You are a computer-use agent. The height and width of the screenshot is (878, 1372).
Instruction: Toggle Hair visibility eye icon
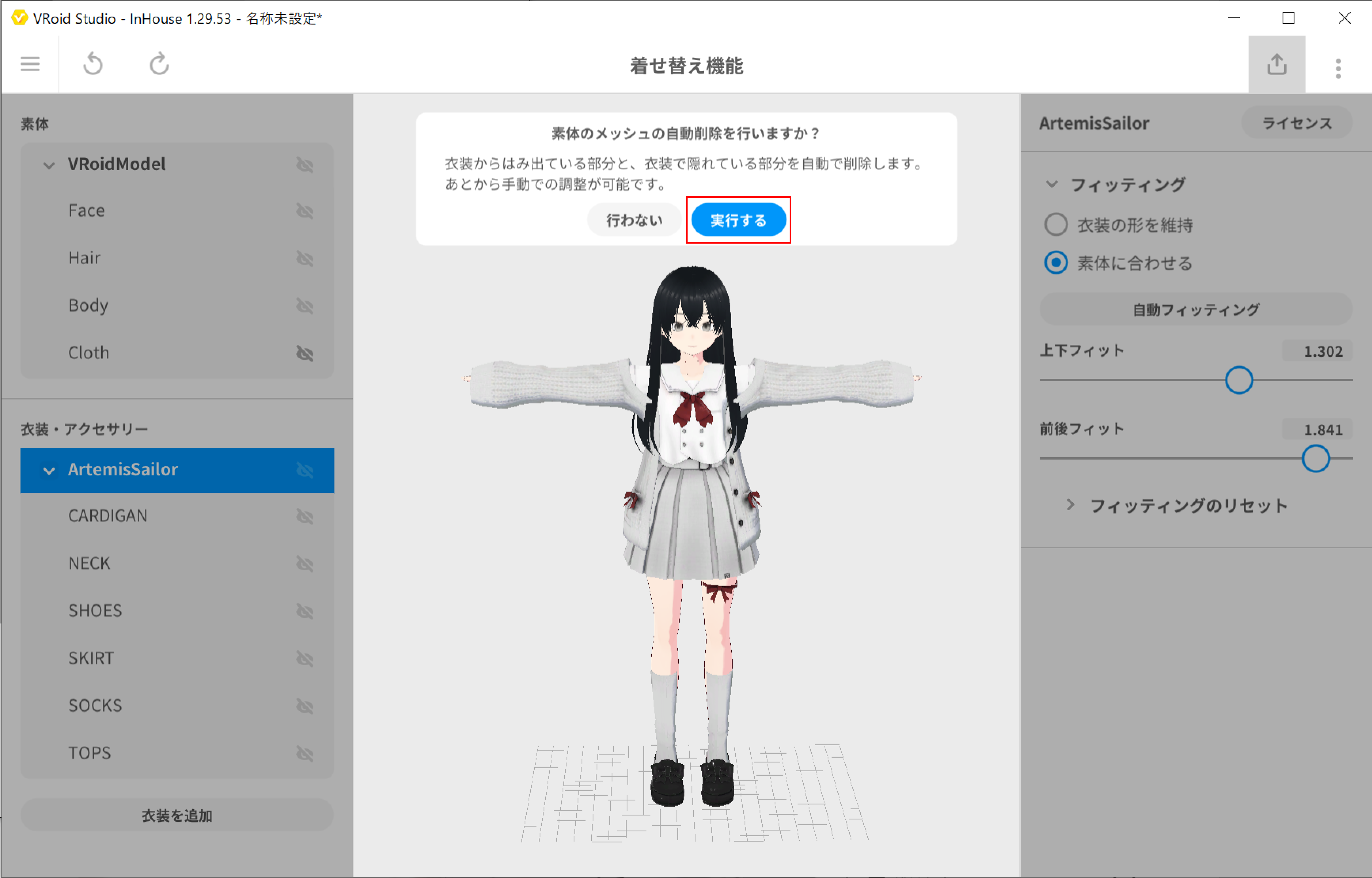[x=305, y=259]
